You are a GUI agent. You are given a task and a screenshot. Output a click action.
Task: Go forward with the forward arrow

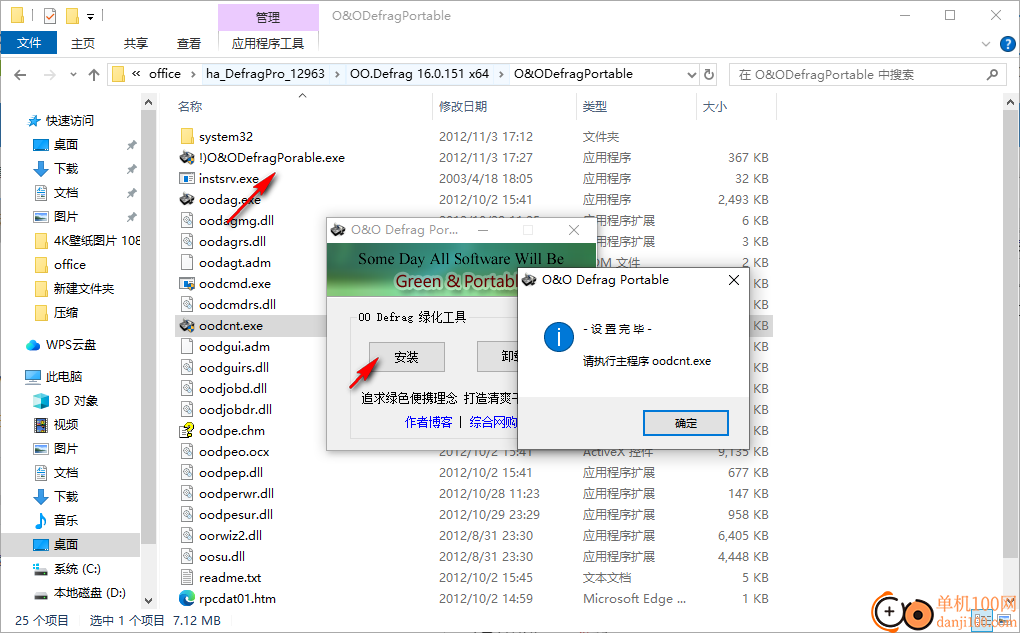coord(49,75)
